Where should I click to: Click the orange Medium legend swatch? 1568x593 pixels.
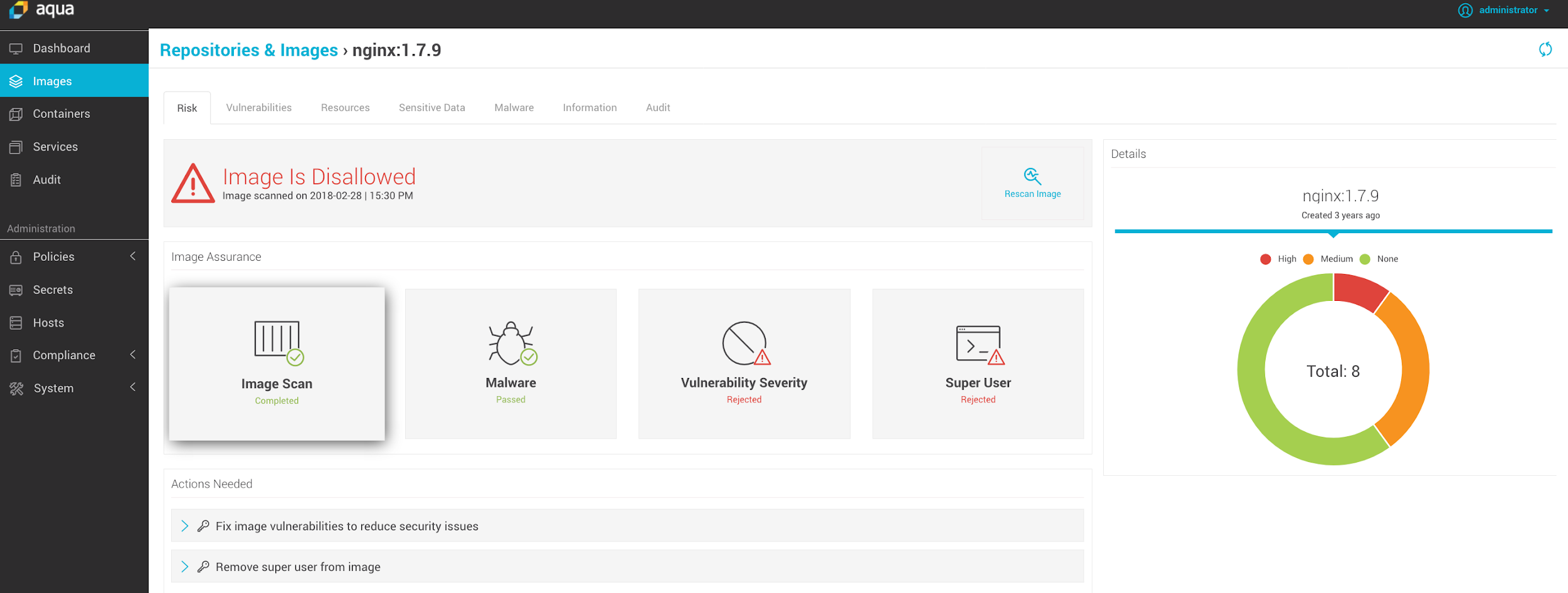[1308, 260]
